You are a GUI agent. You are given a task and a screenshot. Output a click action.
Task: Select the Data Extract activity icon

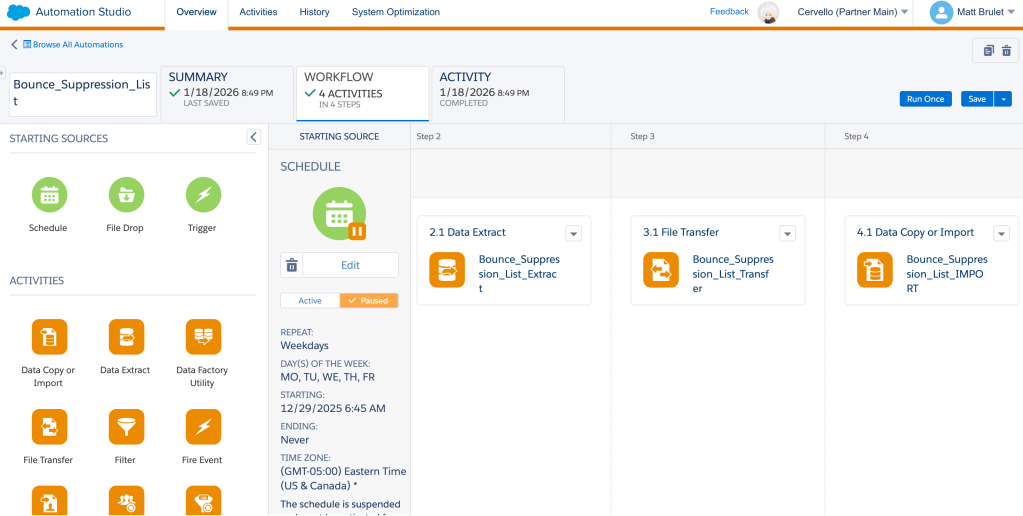(126, 337)
